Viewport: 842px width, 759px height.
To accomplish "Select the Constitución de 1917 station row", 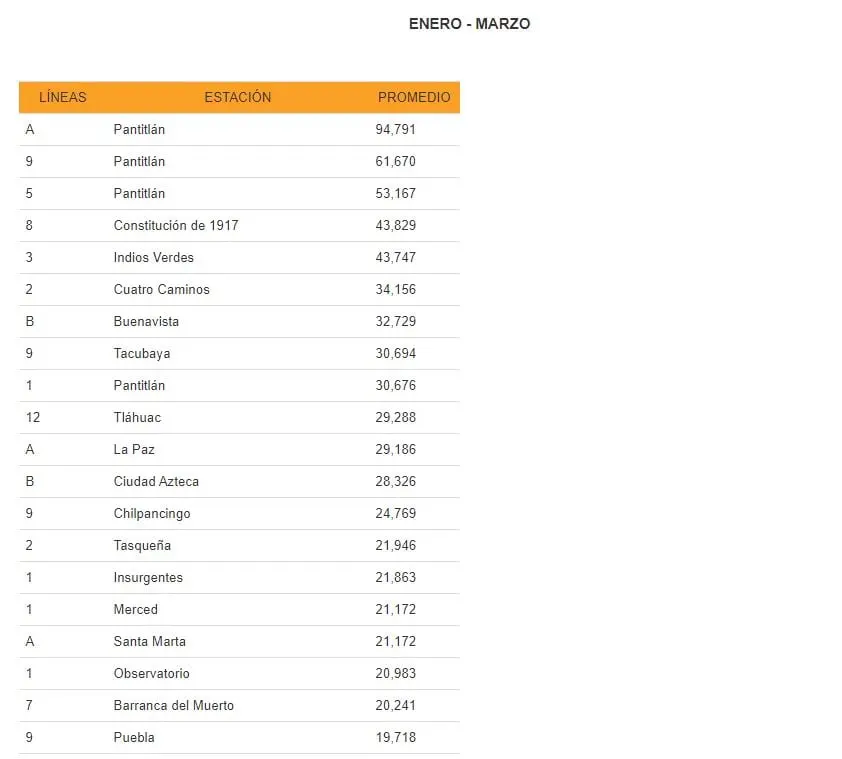I will coord(239,225).
